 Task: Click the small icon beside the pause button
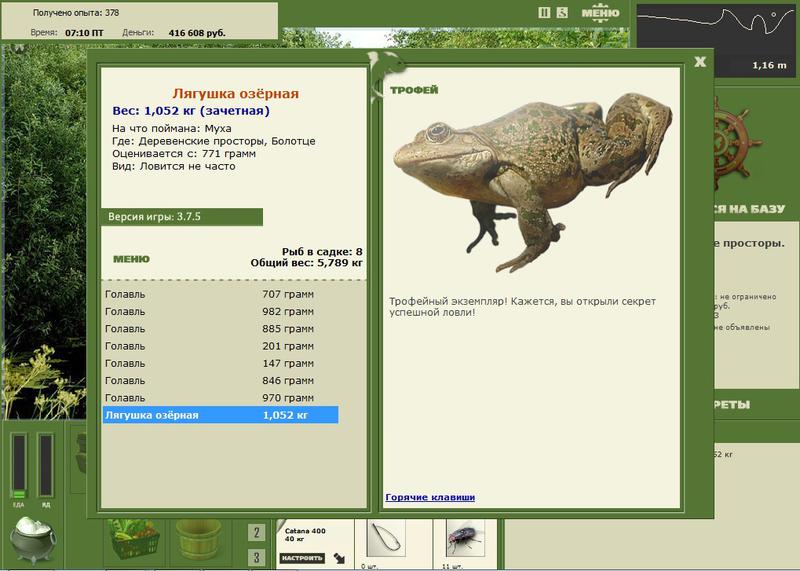pyautogui.click(x=562, y=13)
